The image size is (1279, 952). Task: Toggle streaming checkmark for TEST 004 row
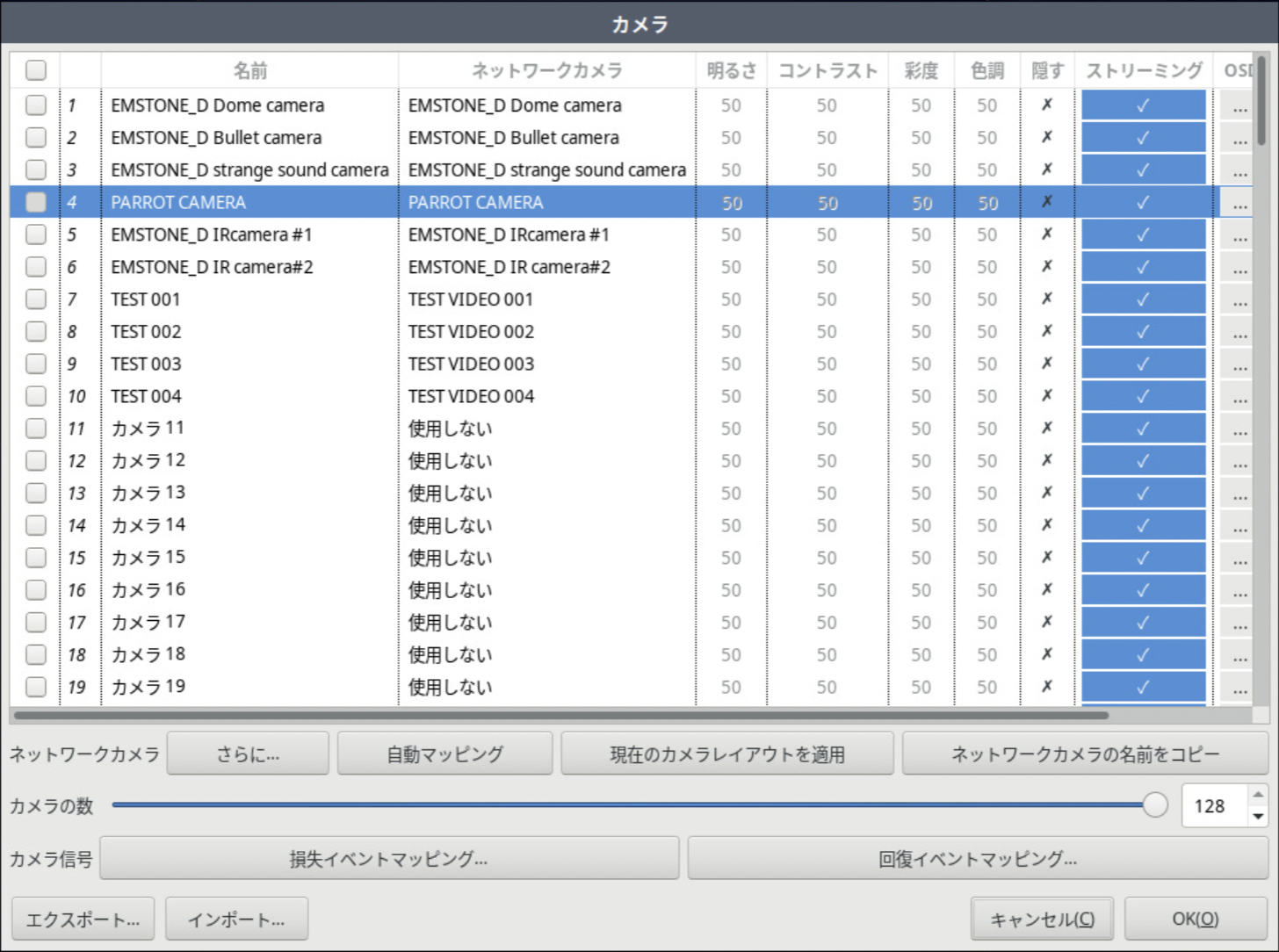click(1143, 396)
